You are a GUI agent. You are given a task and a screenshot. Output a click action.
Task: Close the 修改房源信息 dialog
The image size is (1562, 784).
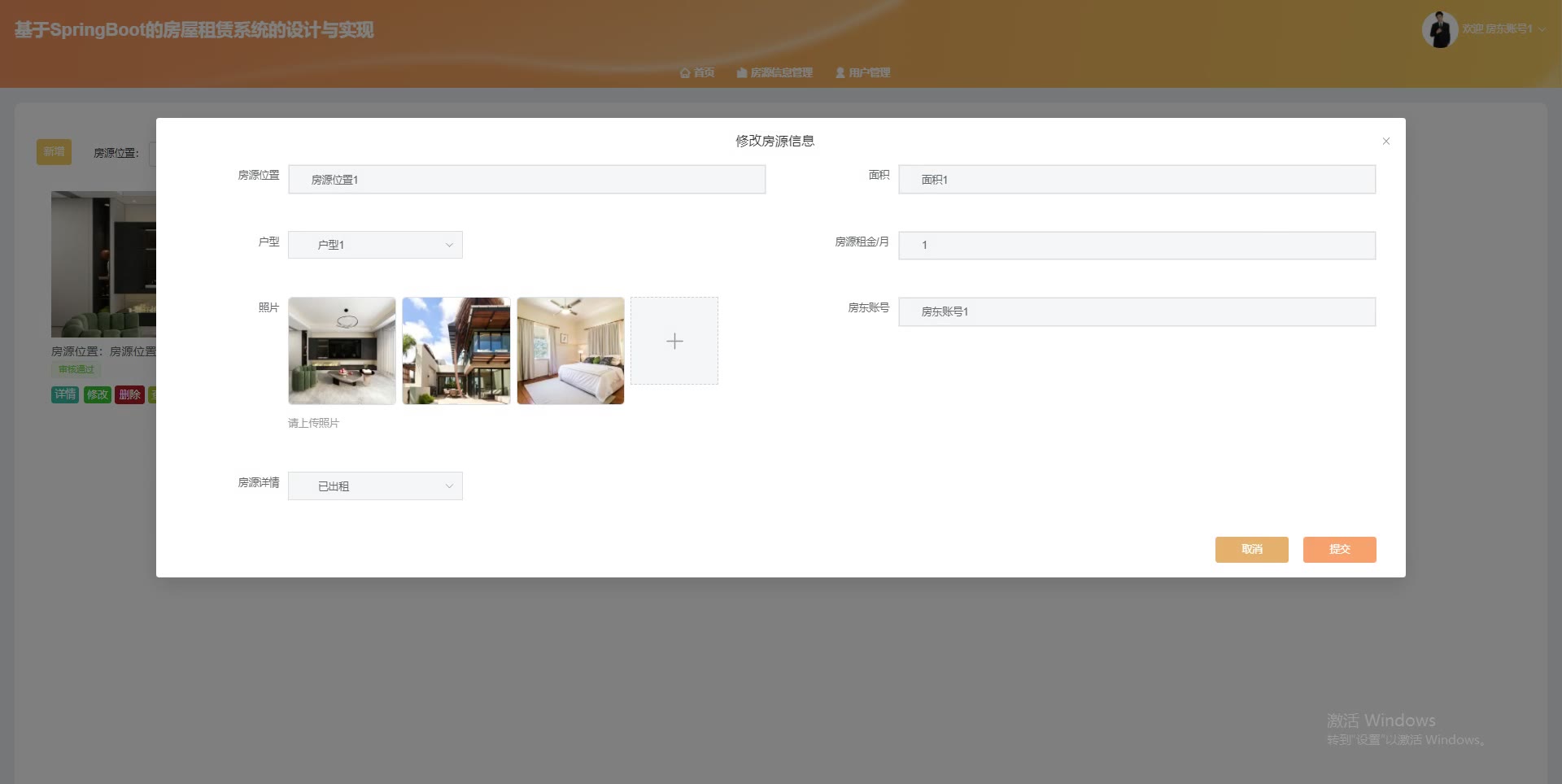tap(1385, 142)
